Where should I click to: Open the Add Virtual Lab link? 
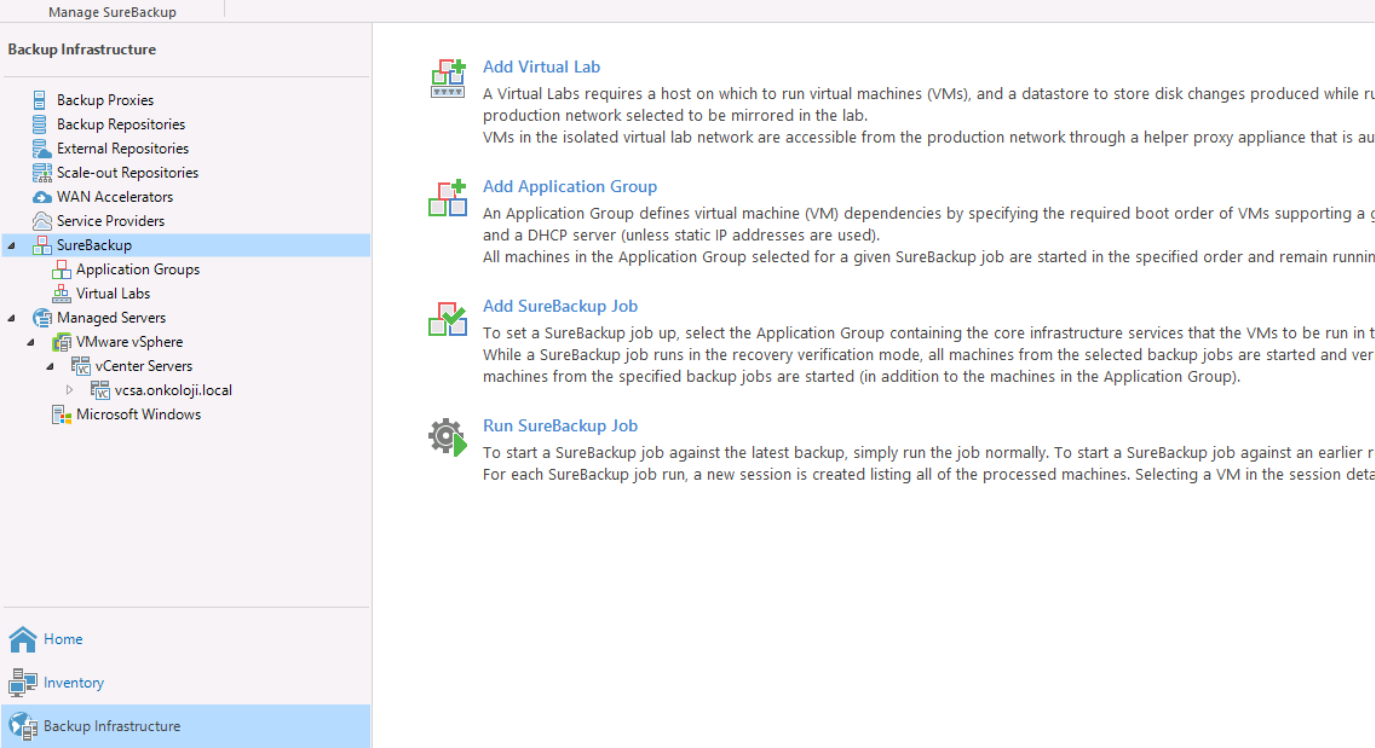541,67
